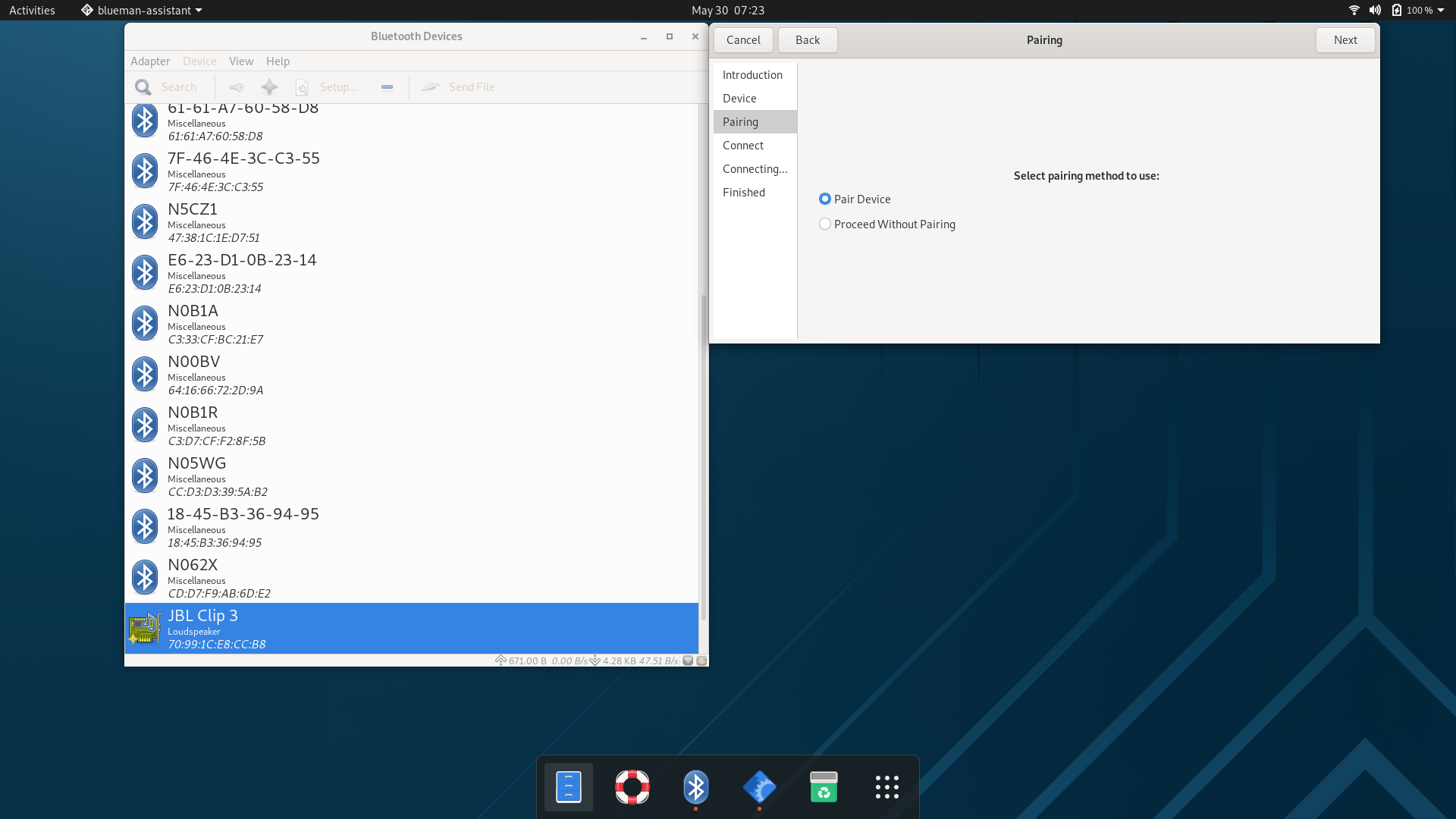This screenshot has height=819, width=1456.
Task: Open the Help lifebuoy app in the dock
Action: [x=632, y=787]
